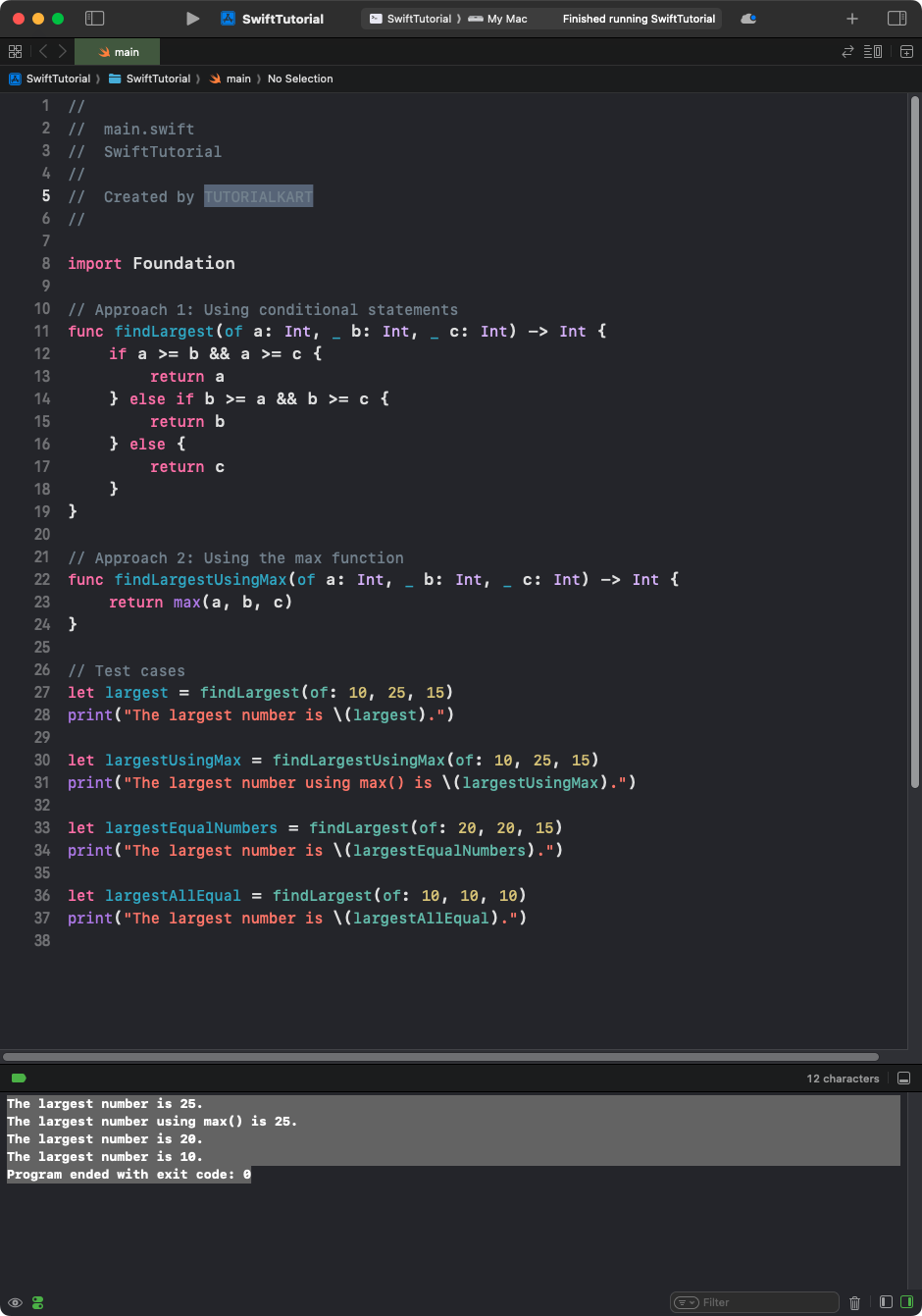
Task: Open Quick Look with the eye icon
Action: (x=14, y=1302)
